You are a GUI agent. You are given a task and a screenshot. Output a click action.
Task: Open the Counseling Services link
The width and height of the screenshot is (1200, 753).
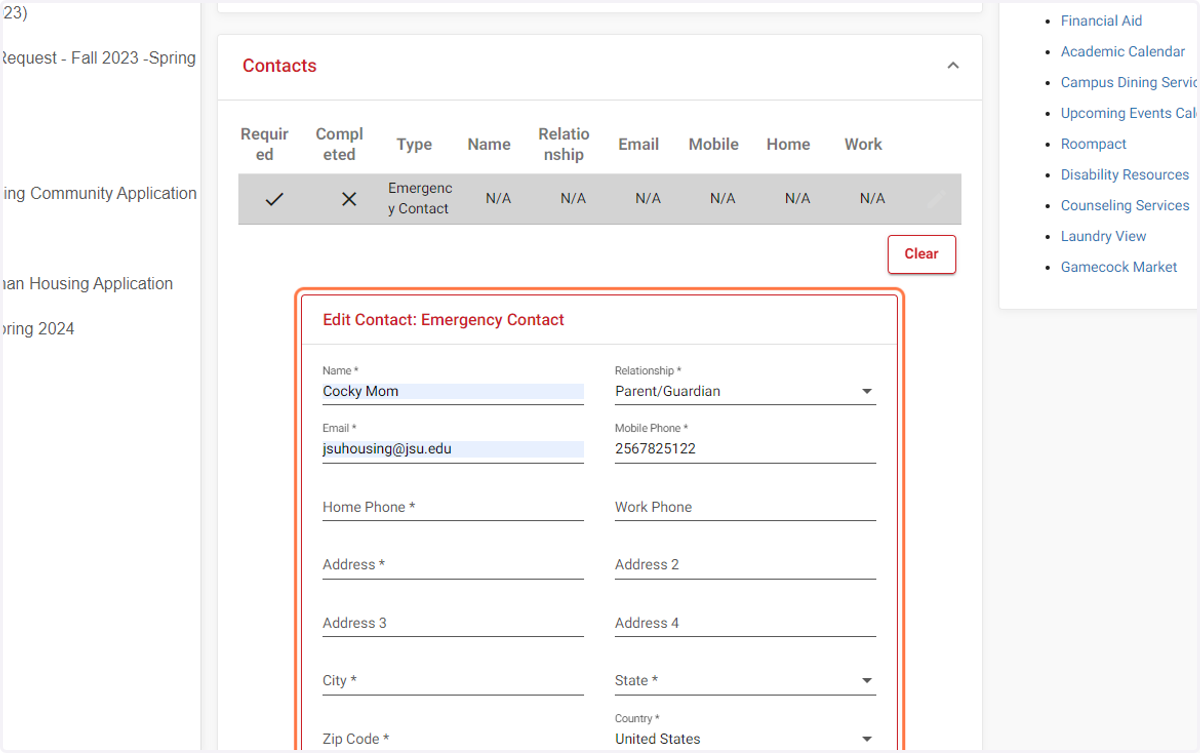[x=1125, y=206]
